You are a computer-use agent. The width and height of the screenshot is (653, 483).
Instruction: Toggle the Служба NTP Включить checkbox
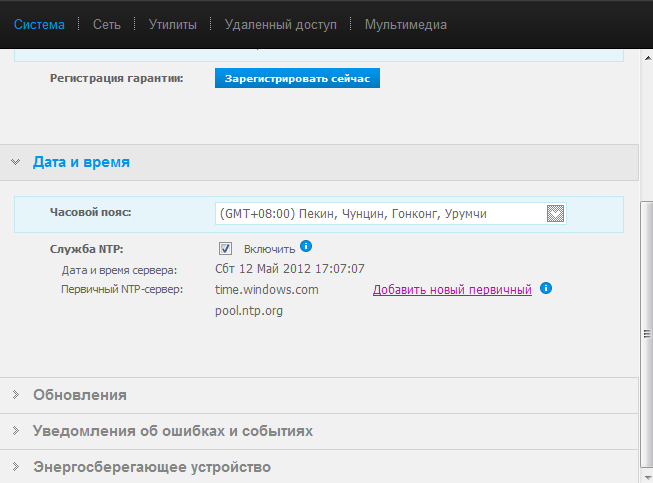(x=225, y=249)
